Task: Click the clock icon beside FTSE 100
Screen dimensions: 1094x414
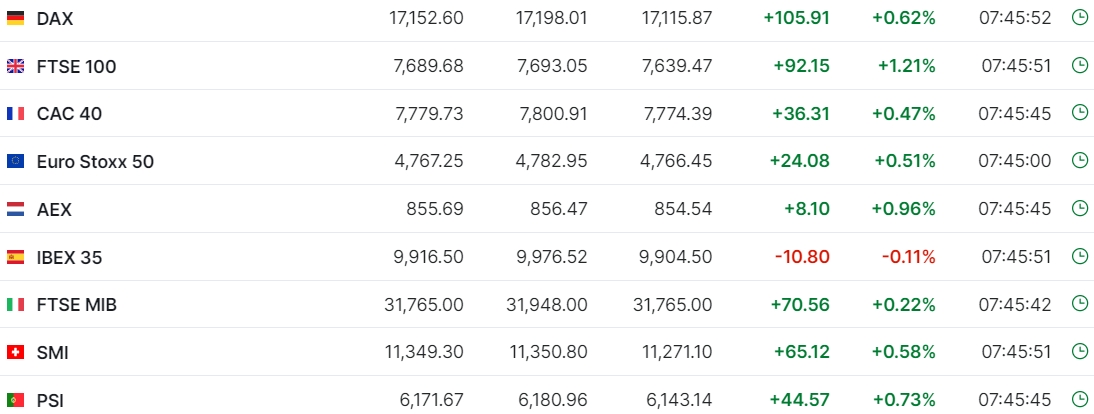Action: pos(1079,66)
